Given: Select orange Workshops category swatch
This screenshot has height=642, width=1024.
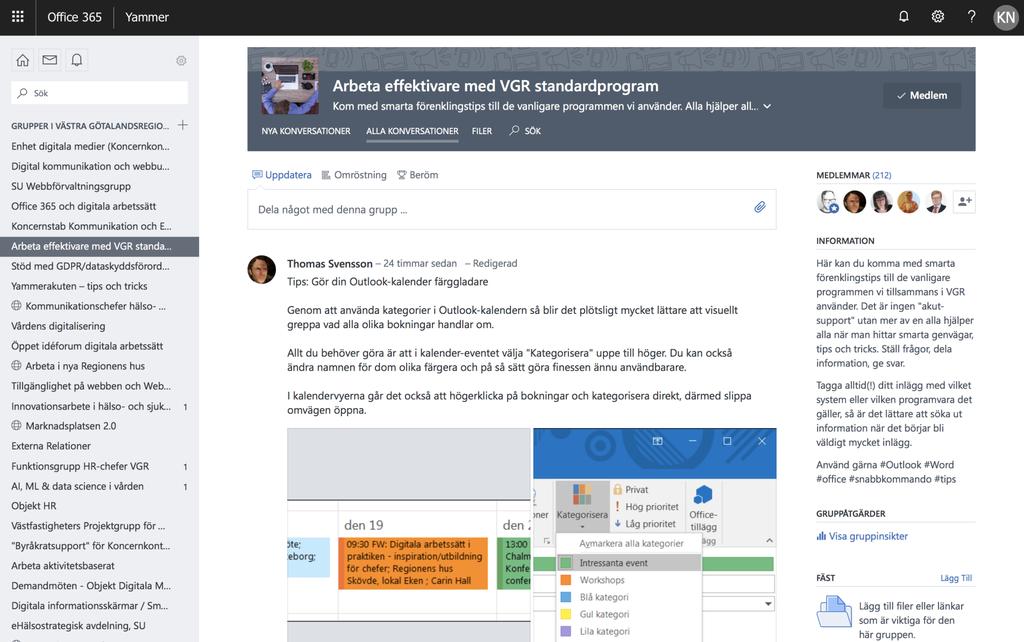Looking at the screenshot, I should (566, 580).
